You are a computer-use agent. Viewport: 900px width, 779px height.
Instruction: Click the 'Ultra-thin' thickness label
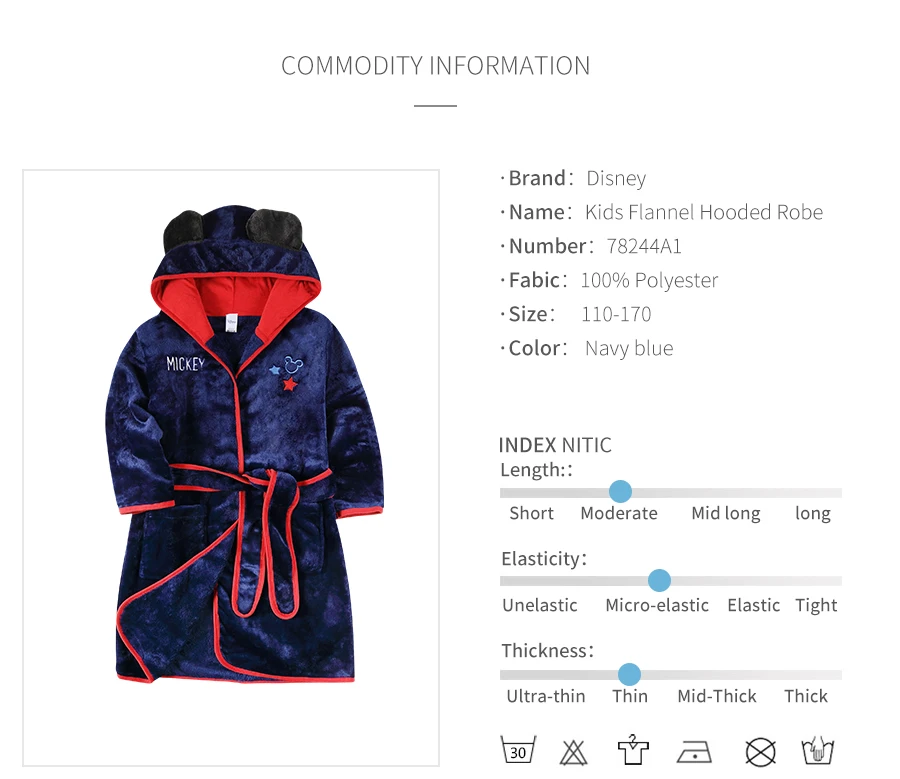[545, 696]
